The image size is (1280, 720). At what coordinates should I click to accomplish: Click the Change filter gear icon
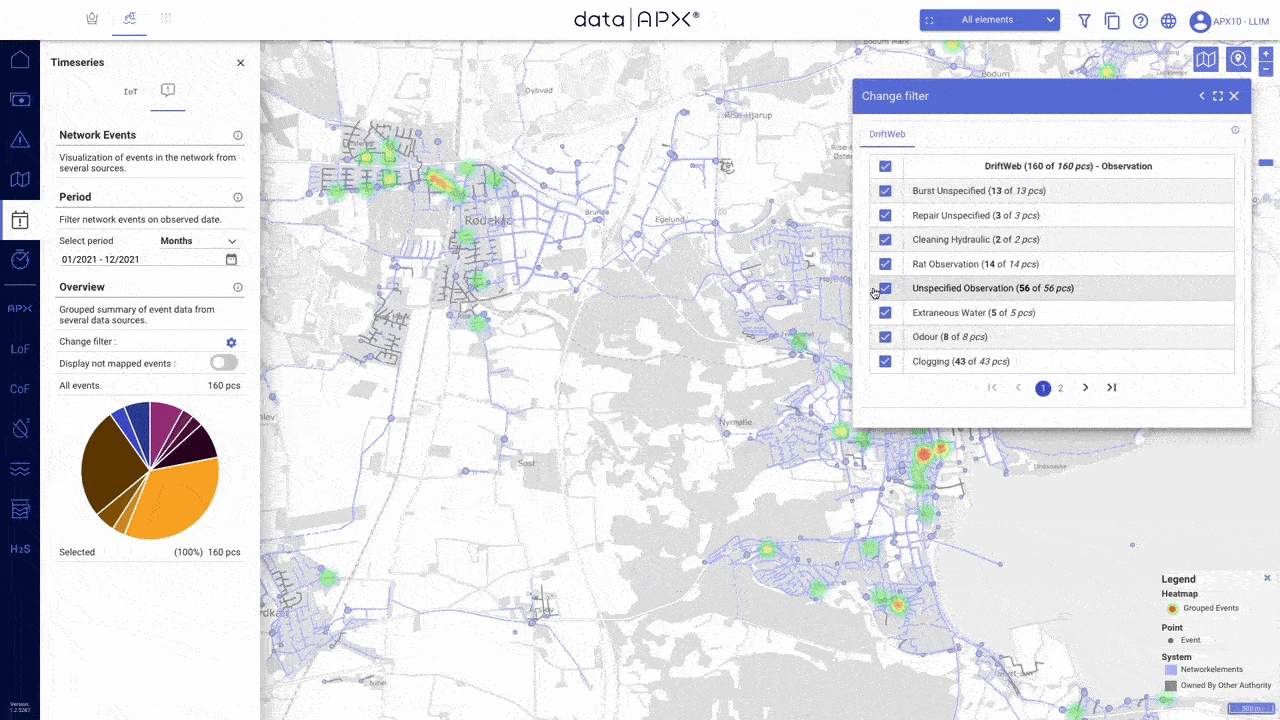[231, 342]
